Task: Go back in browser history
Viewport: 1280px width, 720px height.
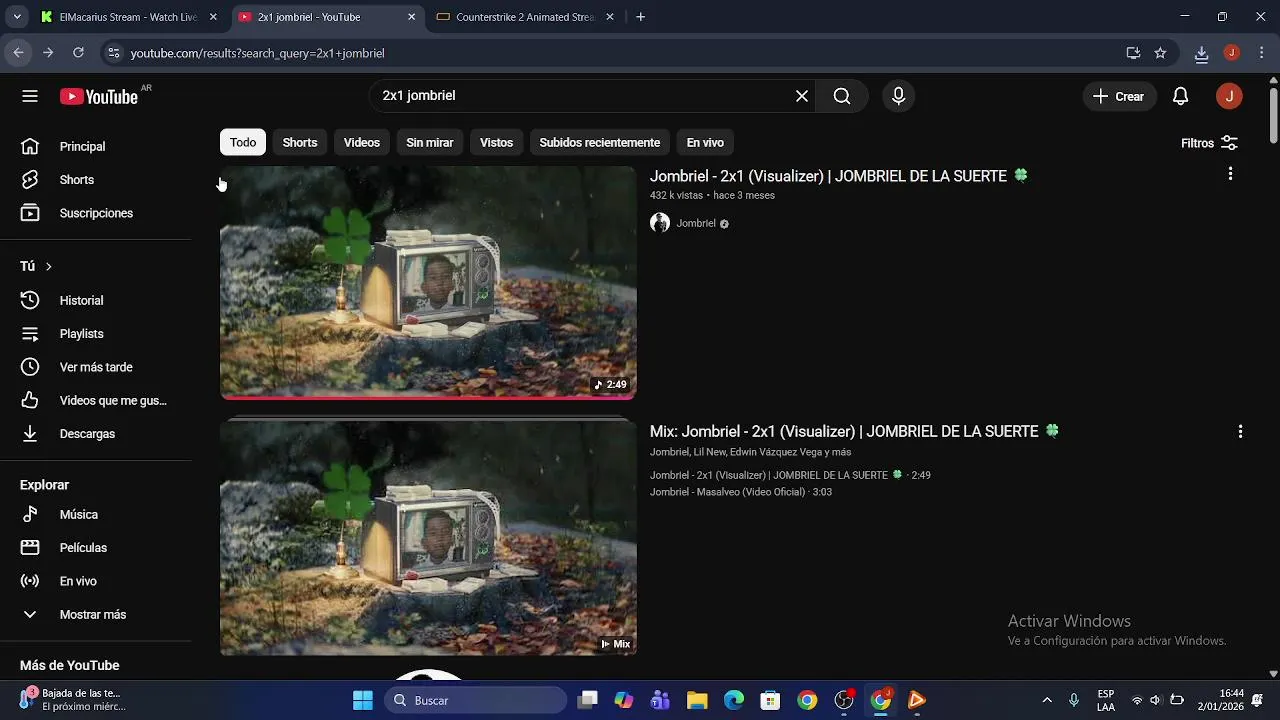Action: click(x=18, y=53)
